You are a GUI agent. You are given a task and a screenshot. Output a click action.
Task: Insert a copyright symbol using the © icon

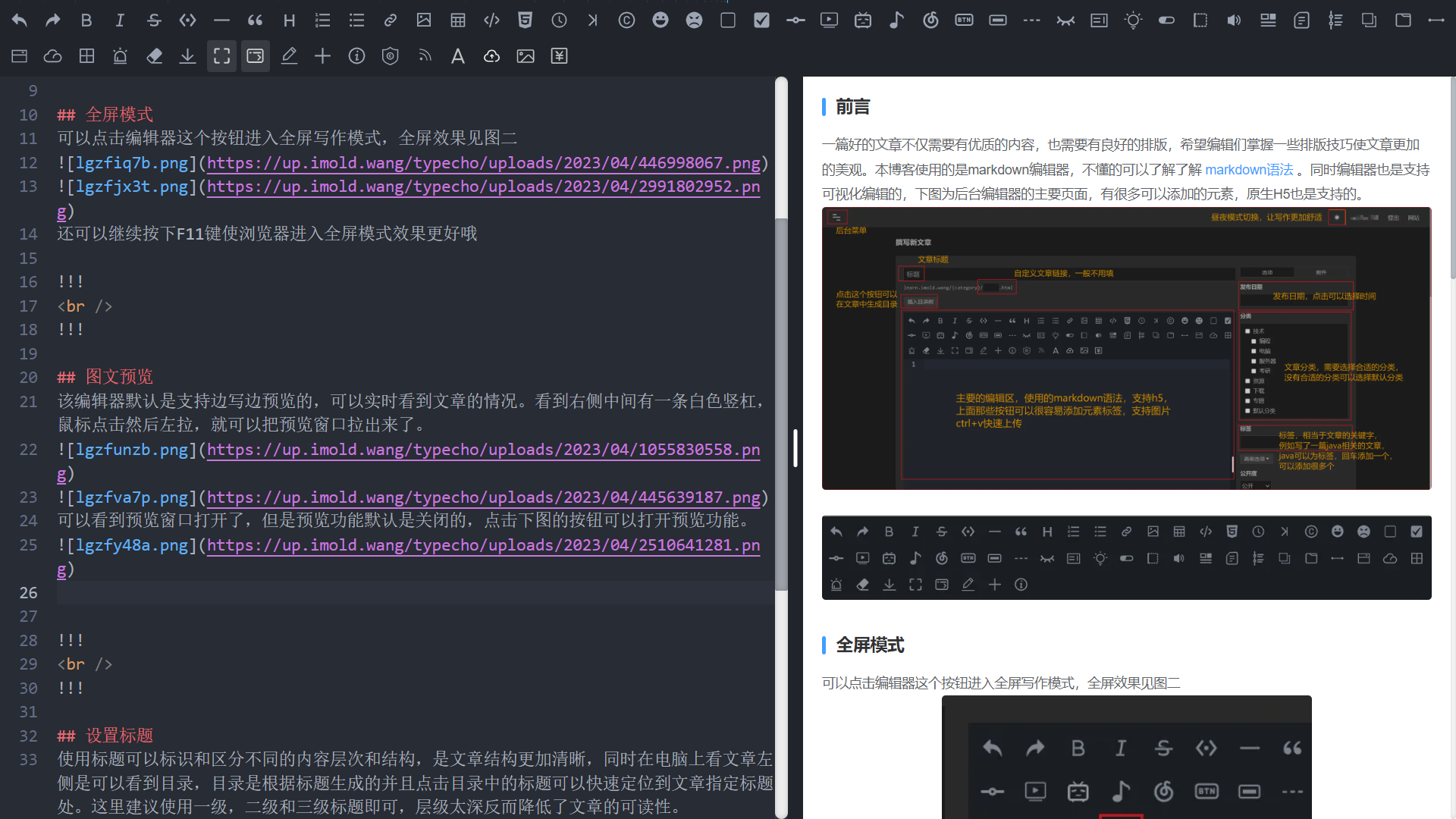626,20
